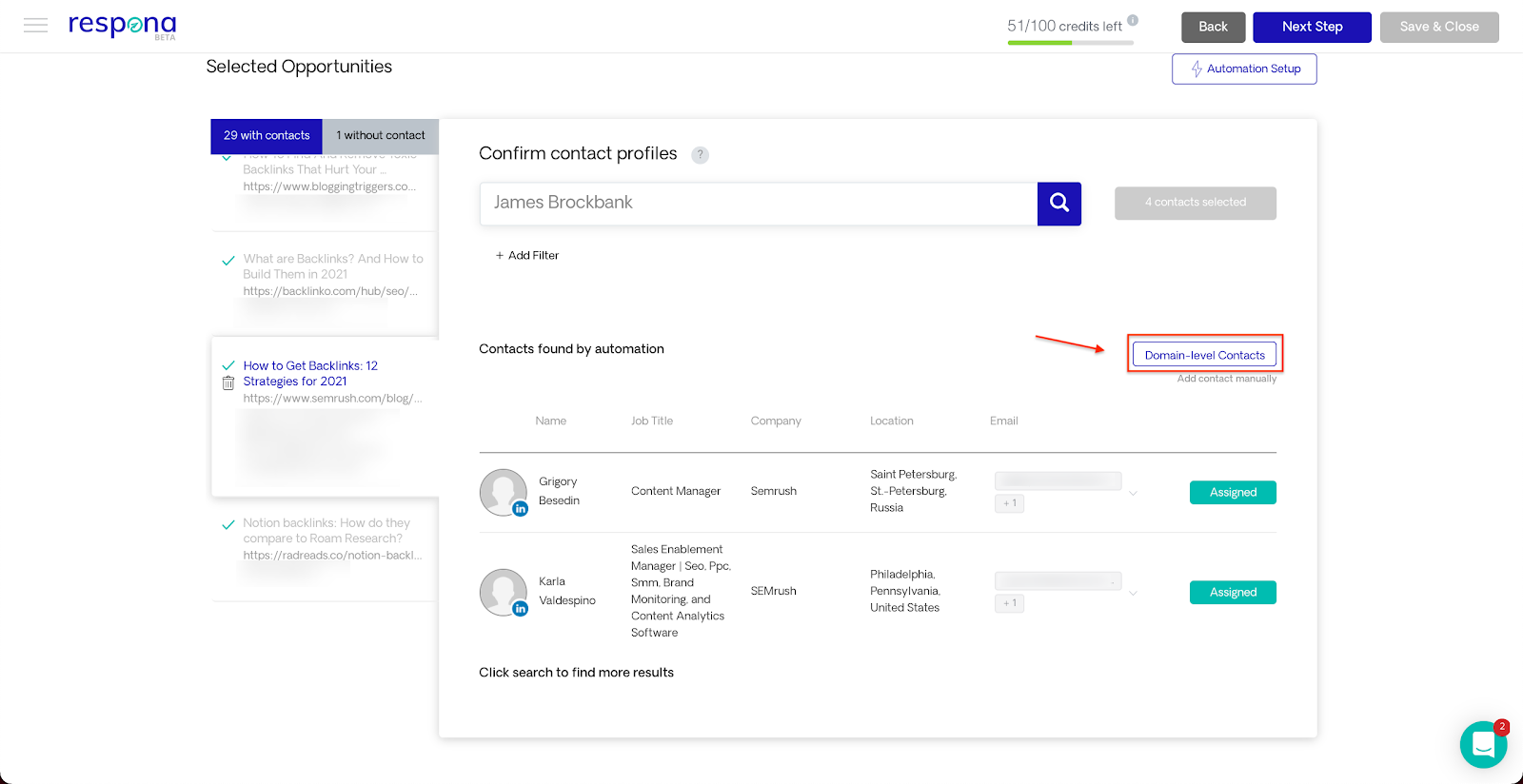Click the Respona logo

pyautogui.click(x=122, y=26)
